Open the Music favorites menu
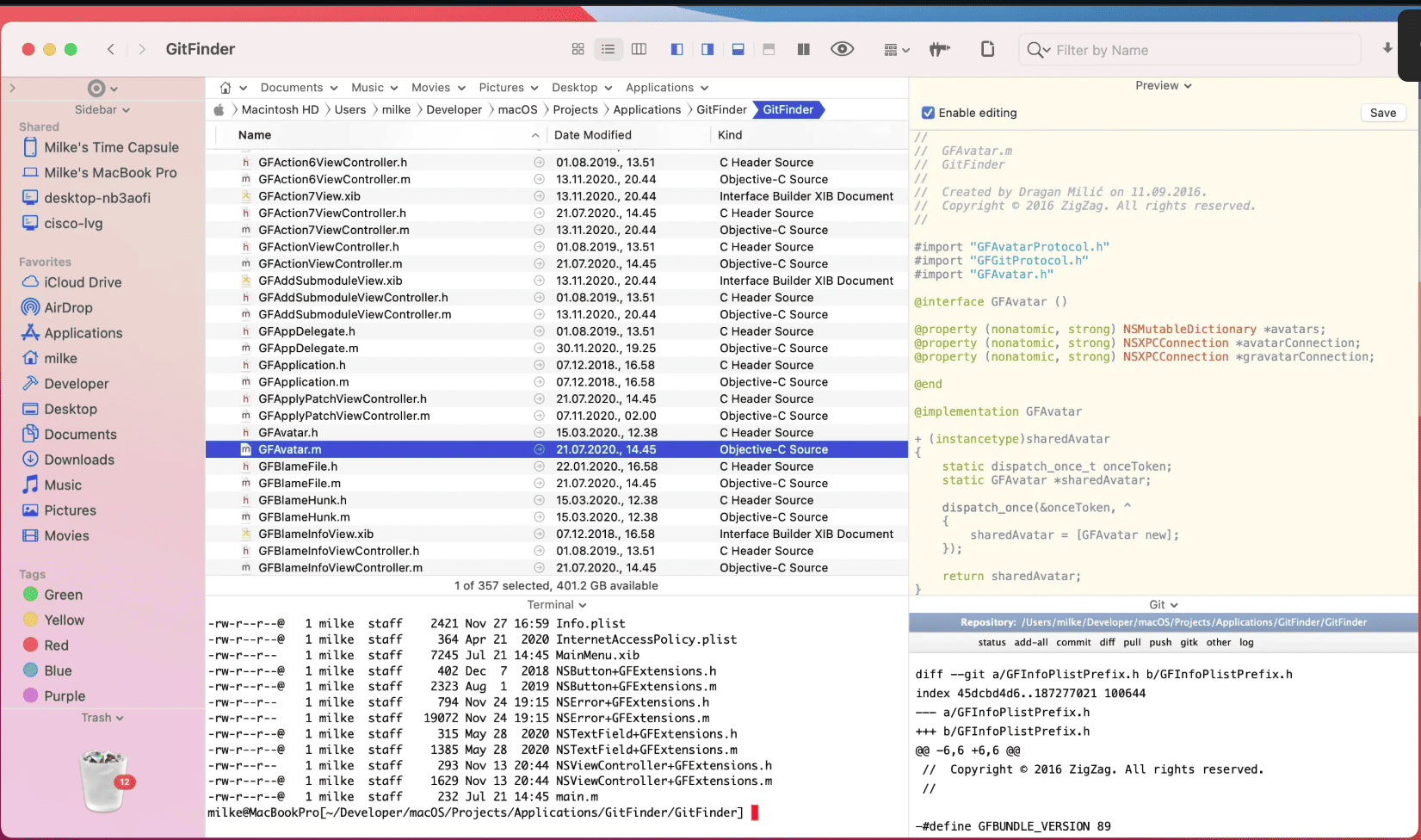The height and width of the screenshot is (840, 1421). click(374, 88)
